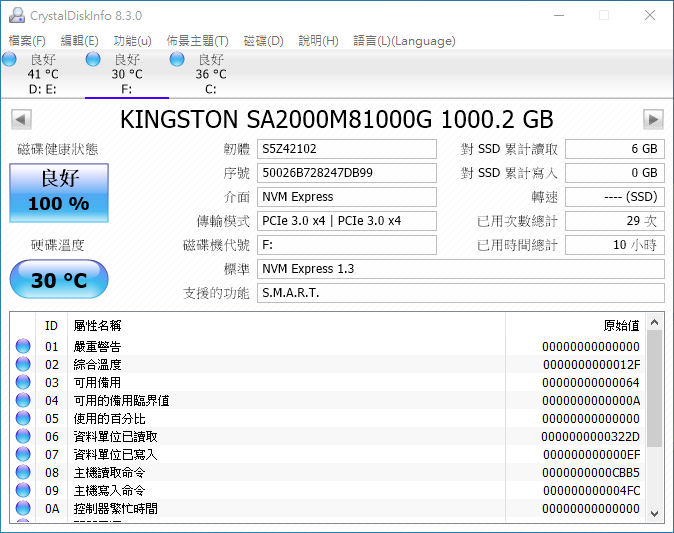Screen dimensions: 674x533
Task: Click the serial number field 50026B728247DB99
Action: pyautogui.click(x=347, y=173)
